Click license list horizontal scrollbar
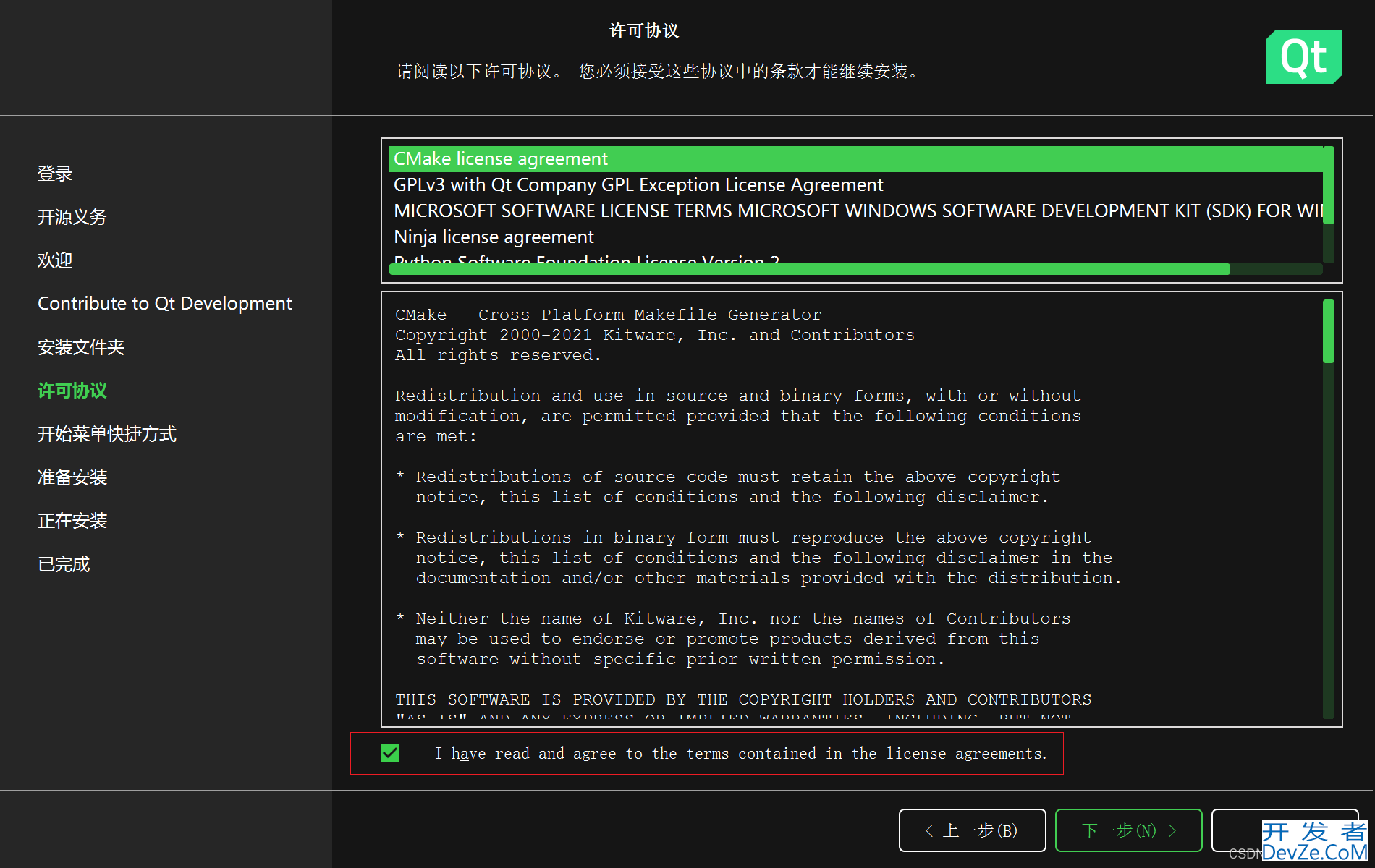 pos(809,269)
